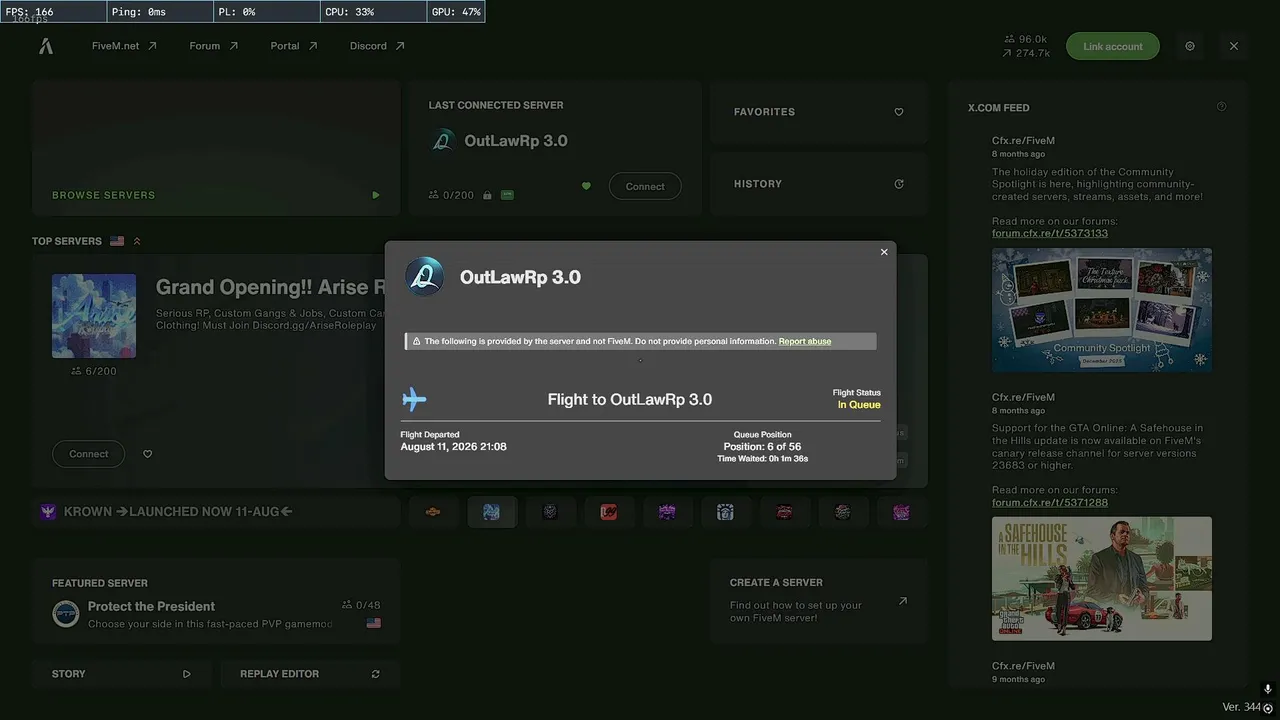Select the white and blue server icon
The height and width of the screenshot is (720, 1280).
(725, 512)
